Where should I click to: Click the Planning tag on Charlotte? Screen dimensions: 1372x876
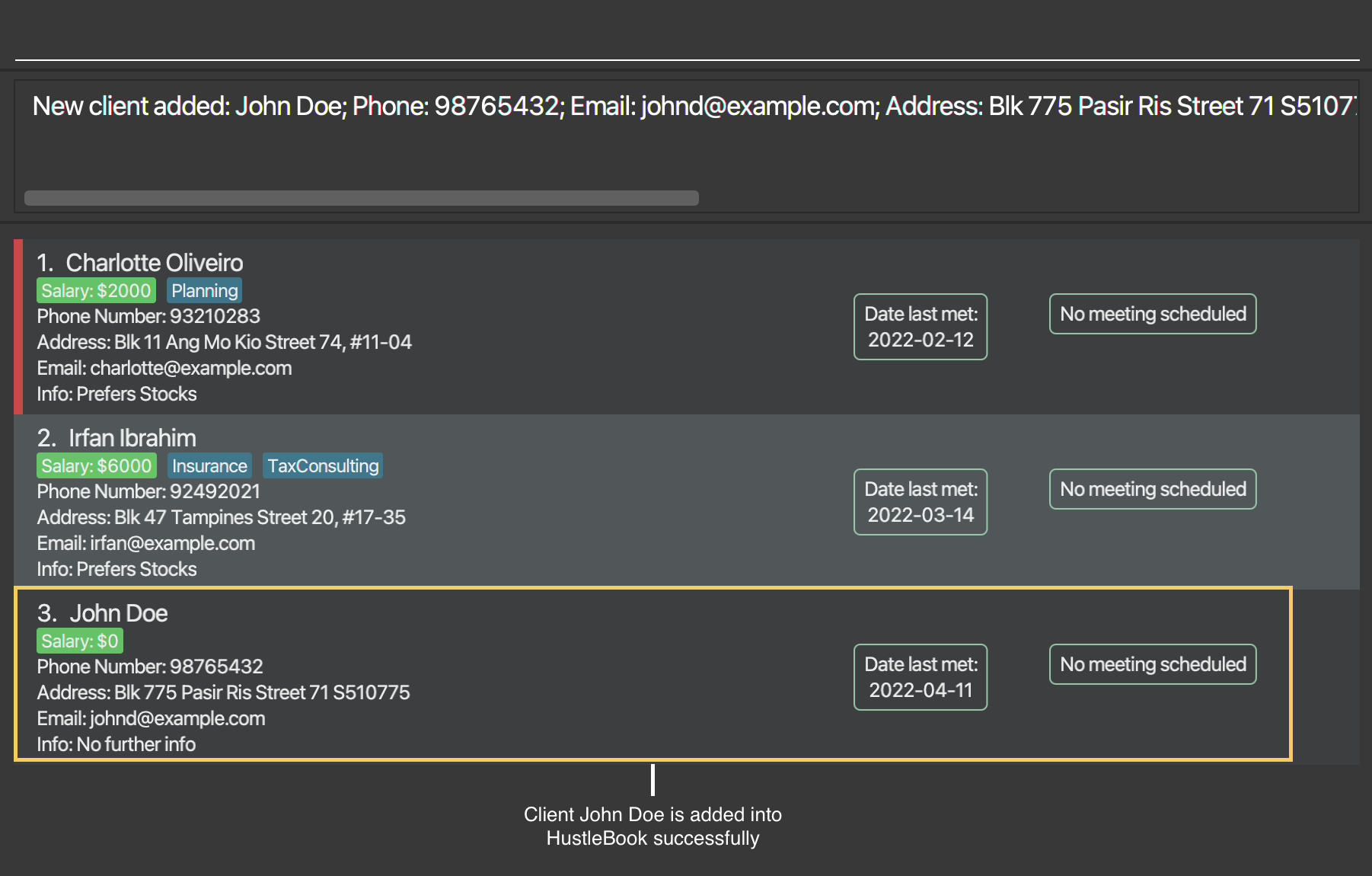point(205,290)
